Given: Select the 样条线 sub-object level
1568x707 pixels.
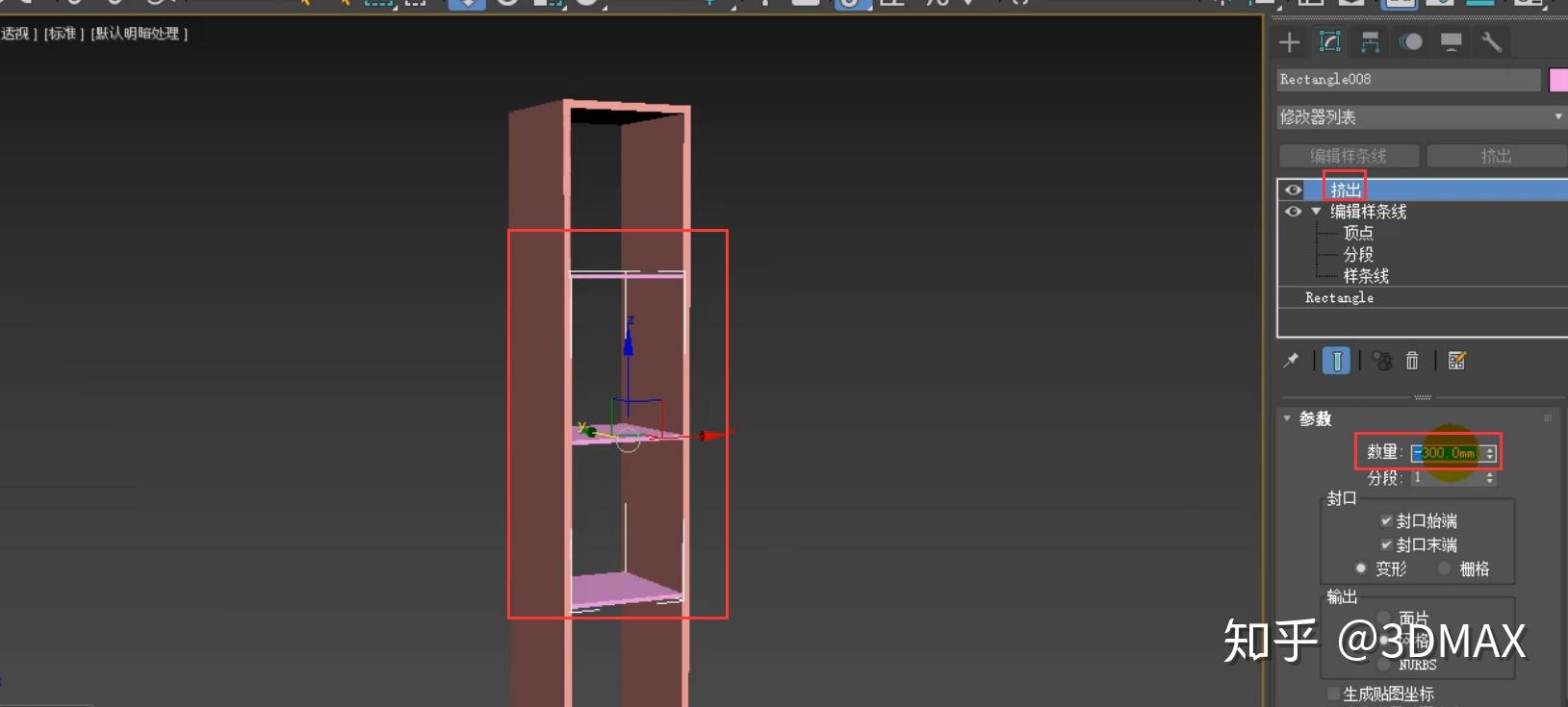Looking at the screenshot, I should tap(1366, 276).
